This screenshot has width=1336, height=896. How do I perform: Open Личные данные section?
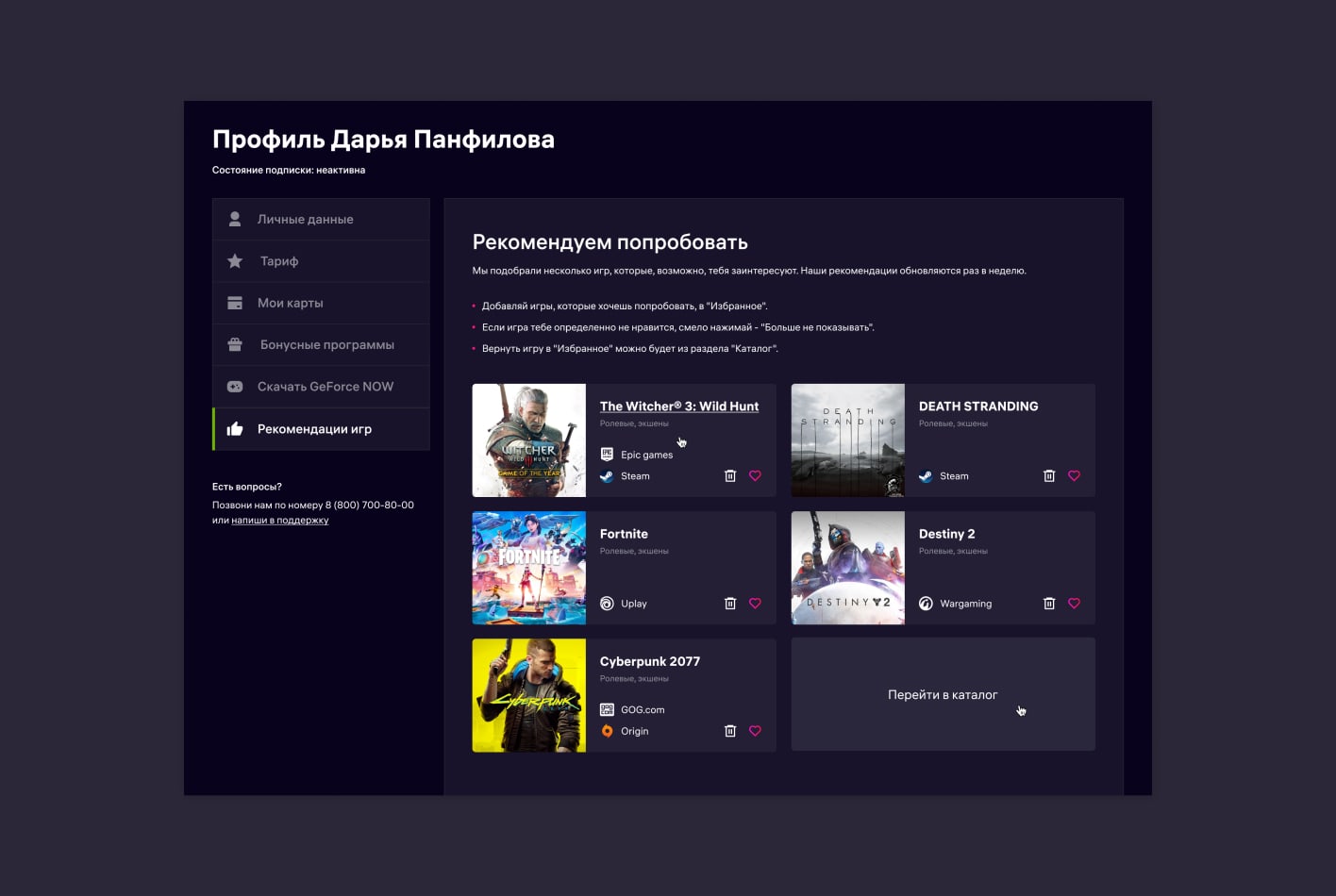(x=321, y=219)
